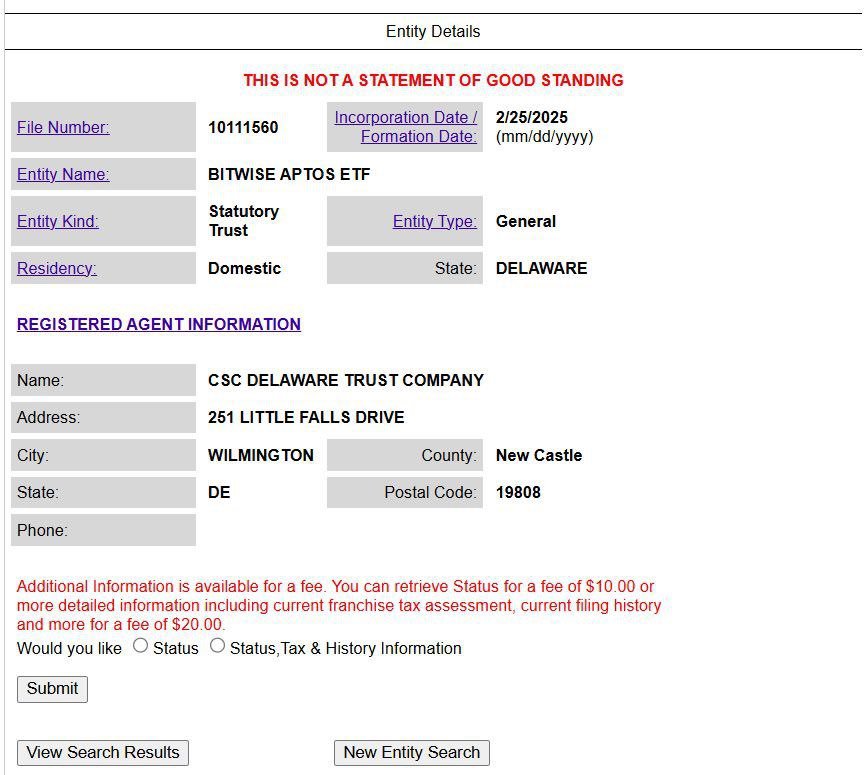
Task: Start a New Entity Search
Action: click(412, 752)
